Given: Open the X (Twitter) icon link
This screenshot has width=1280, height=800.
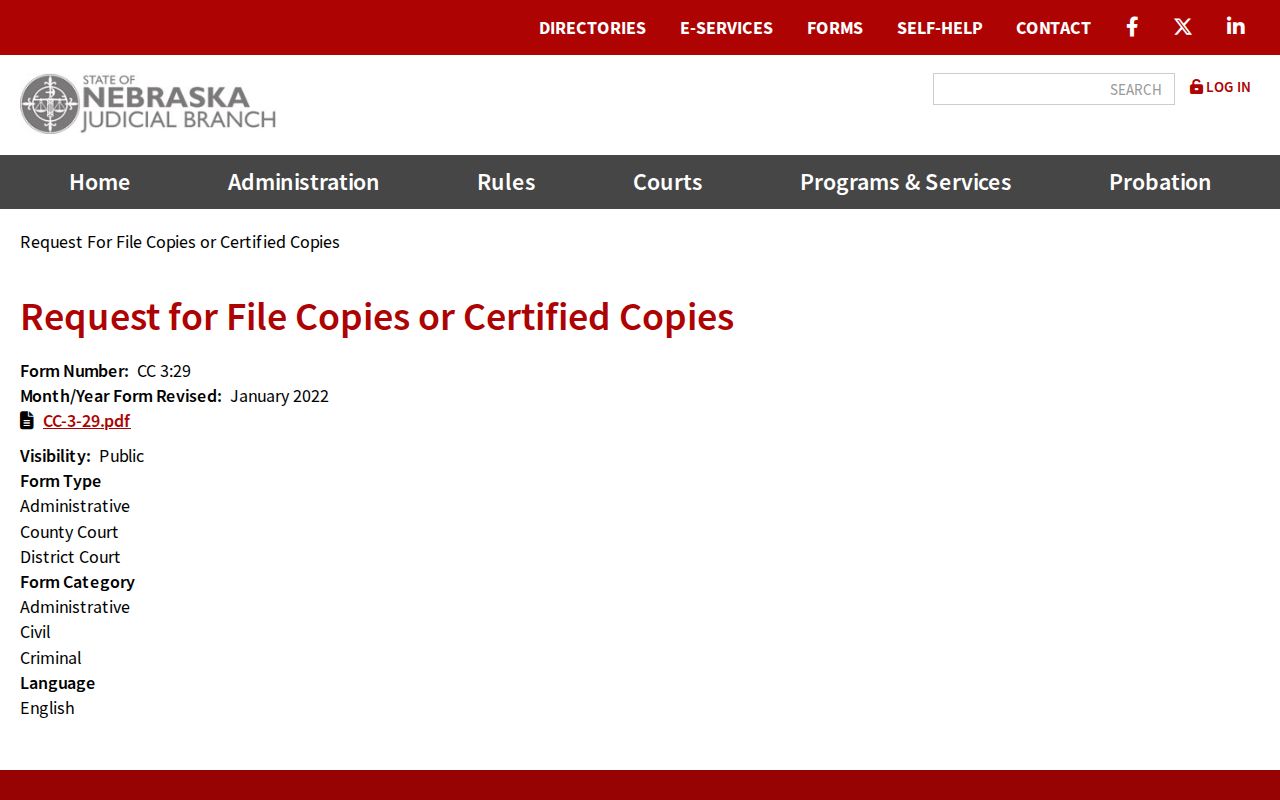Looking at the screenshot, I should pyautogui.click(x=1183, y=27).
